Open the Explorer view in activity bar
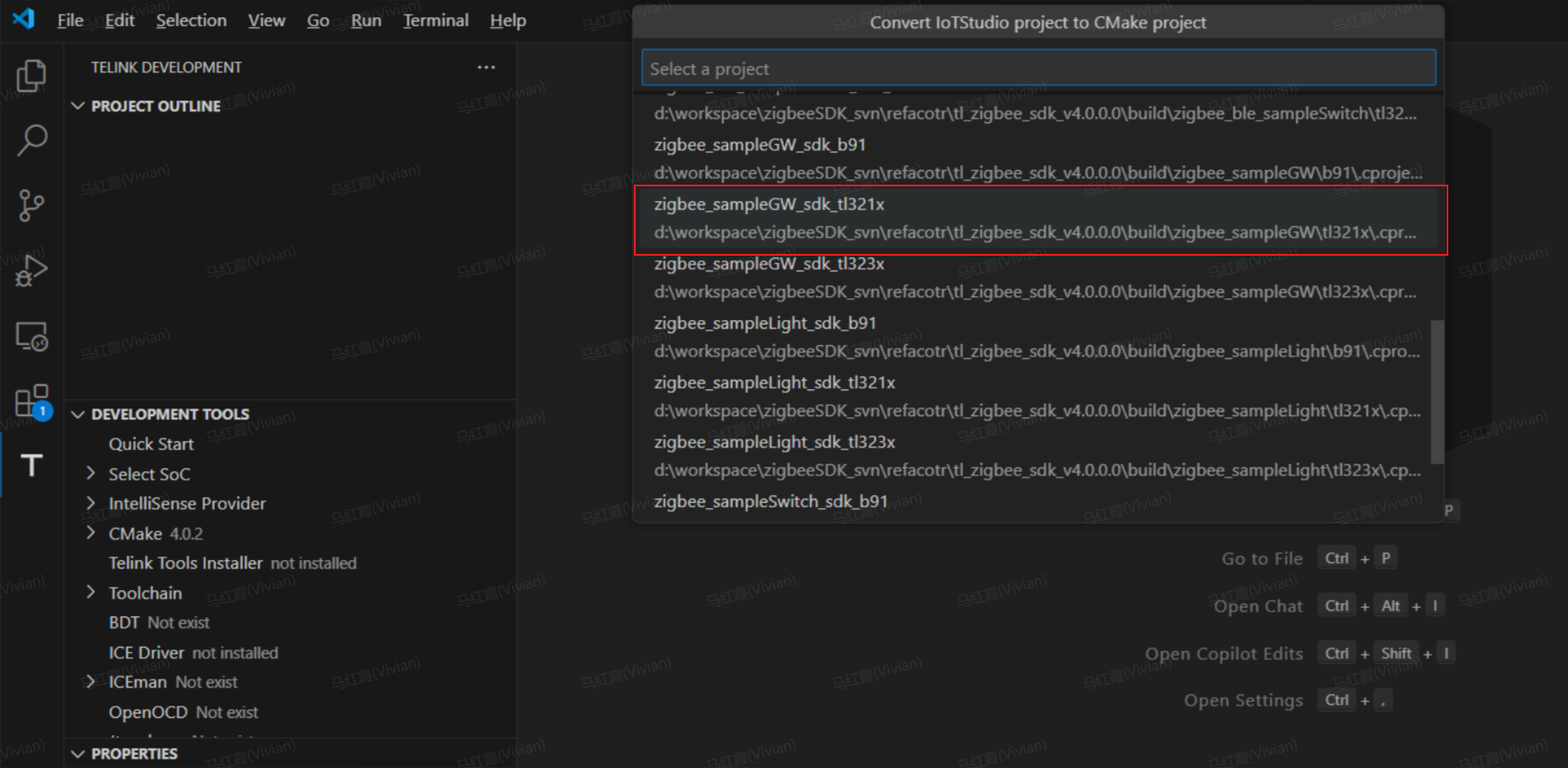Image resolution: width=1568 pixels, height=768 pixels. (31, 76)
